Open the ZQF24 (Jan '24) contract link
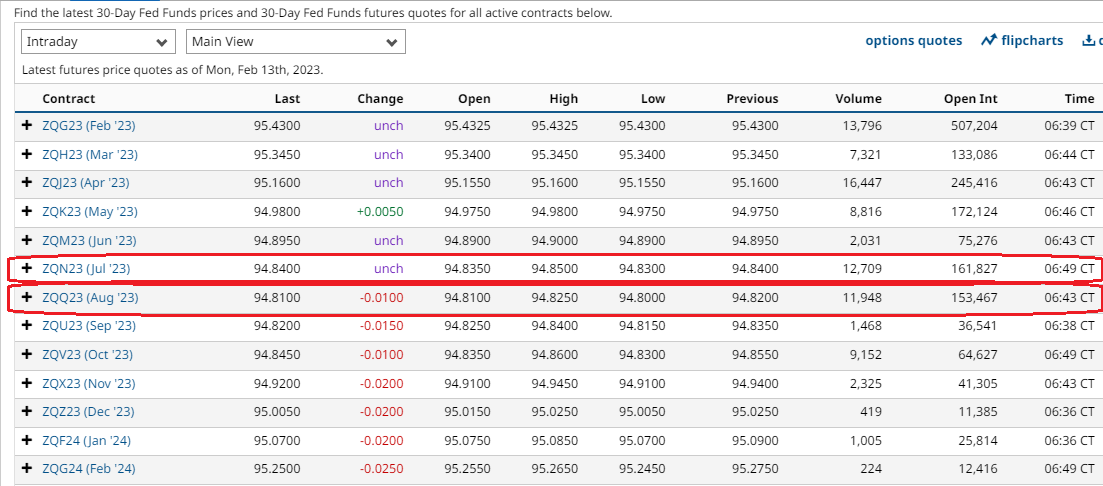Screen dimensions: 1103x486 coord(86,441)
